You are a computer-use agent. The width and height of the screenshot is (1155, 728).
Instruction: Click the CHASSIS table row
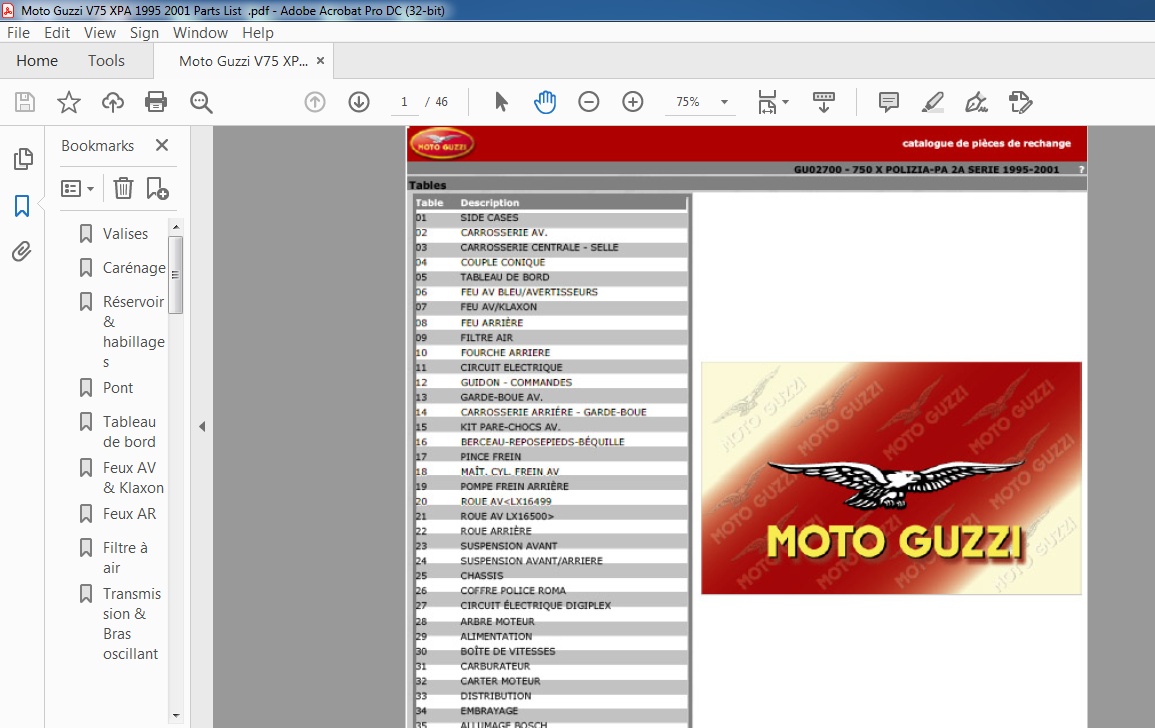point(551,575)
